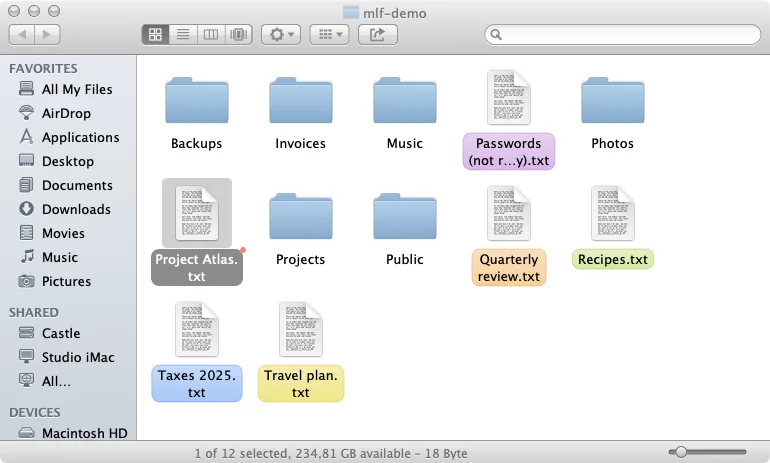
Task: Click in the search field
Action: pyautogui.click(x=623, y=34)
